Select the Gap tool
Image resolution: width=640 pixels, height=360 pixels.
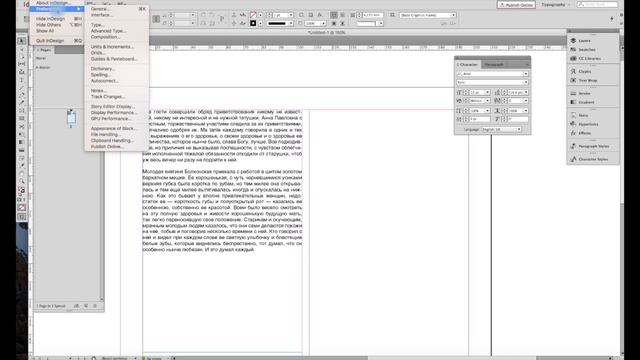pos(22,64)
